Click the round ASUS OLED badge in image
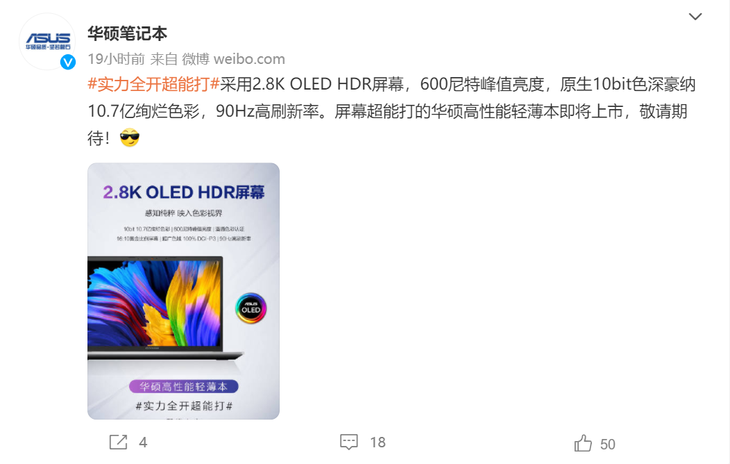 pyautogui.click(x=250, y=308)
